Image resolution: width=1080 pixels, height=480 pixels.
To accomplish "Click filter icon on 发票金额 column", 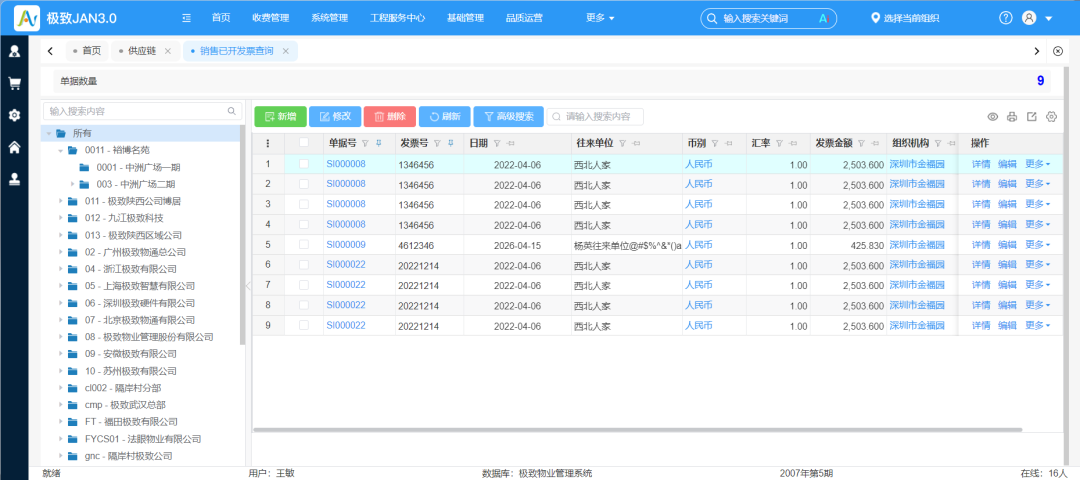I will pos(861,143).
